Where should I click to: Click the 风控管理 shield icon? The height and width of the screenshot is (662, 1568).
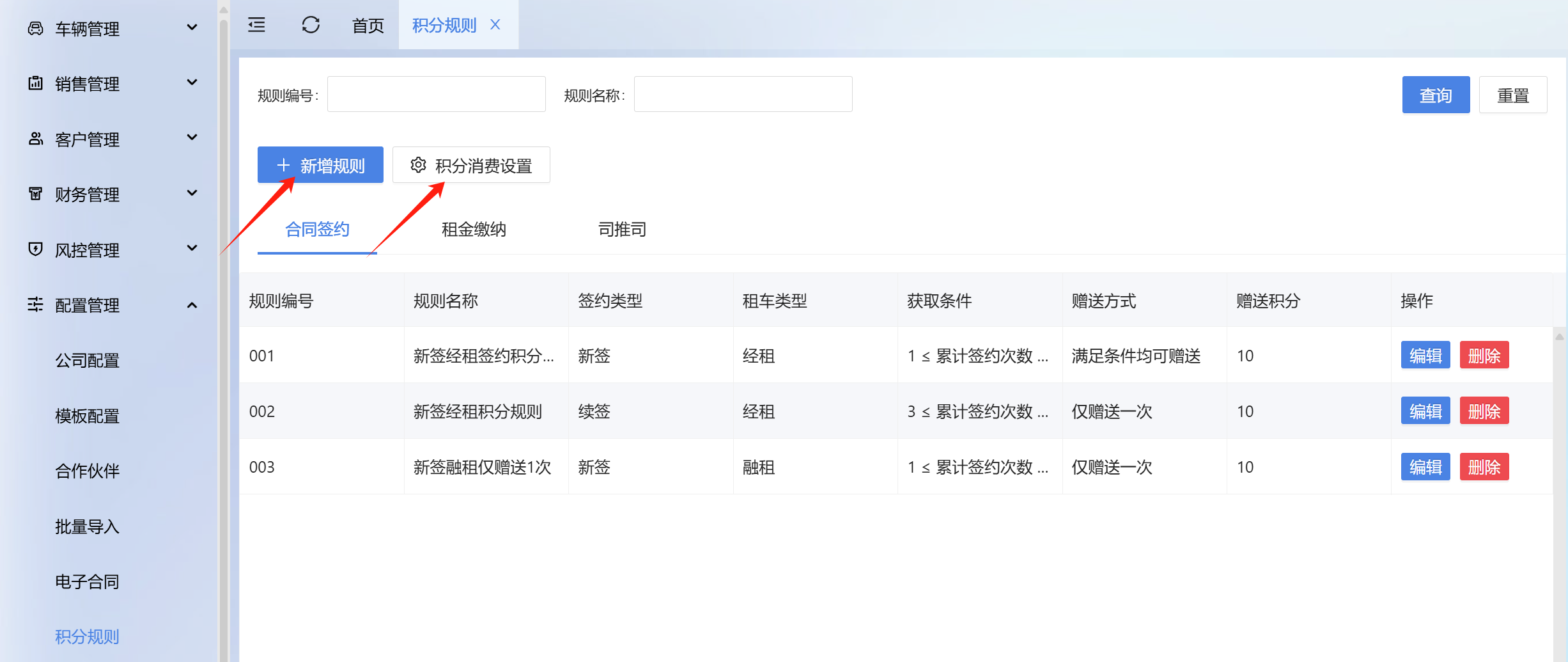[36, 249]
